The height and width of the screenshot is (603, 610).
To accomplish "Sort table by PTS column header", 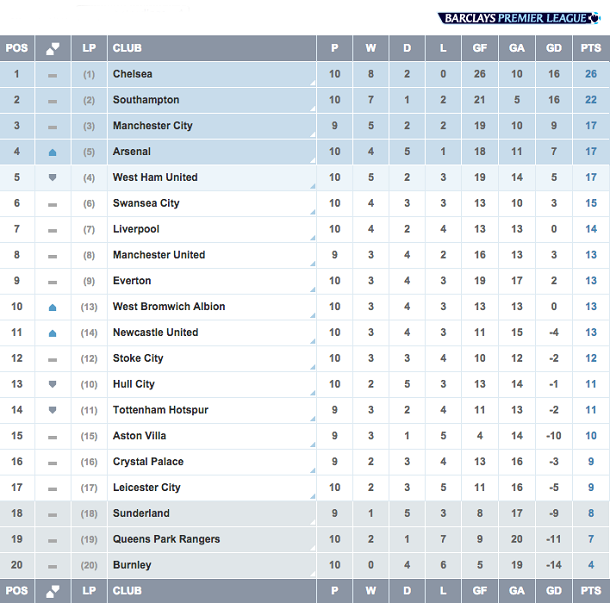I will coord(591,48).
